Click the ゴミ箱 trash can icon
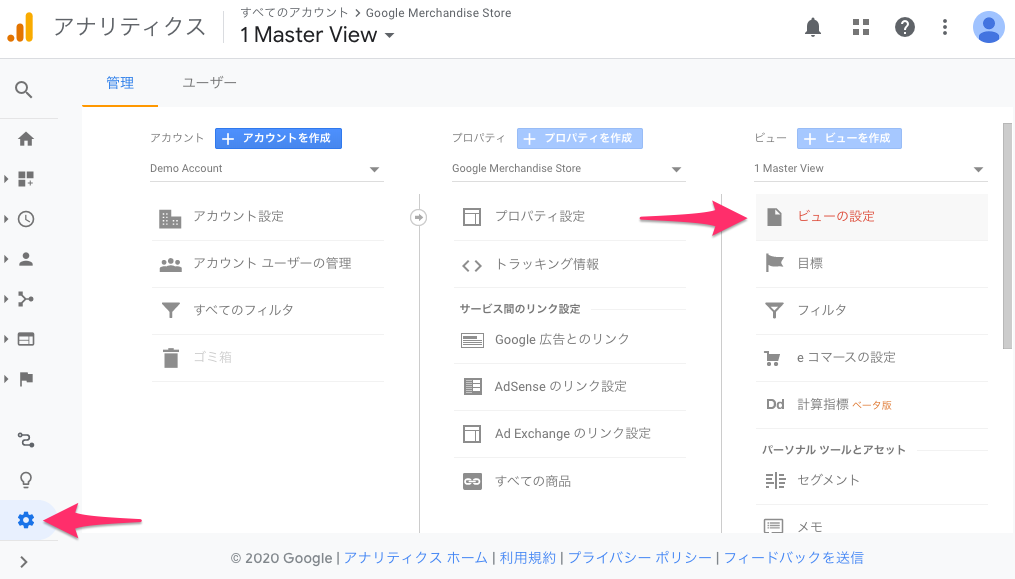The image size is (1015, 579). point(171,358)
